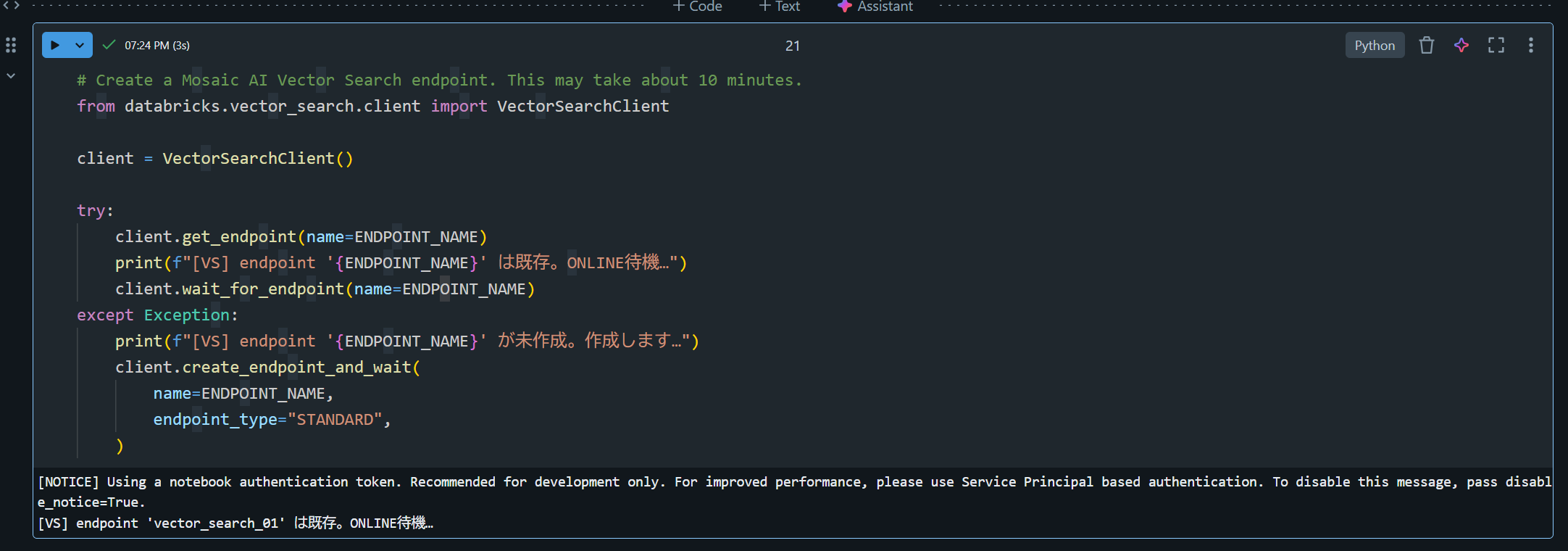The image size is (1568, 551).
Task: Open the run options dropdown arrow
Action: point(80,45)
